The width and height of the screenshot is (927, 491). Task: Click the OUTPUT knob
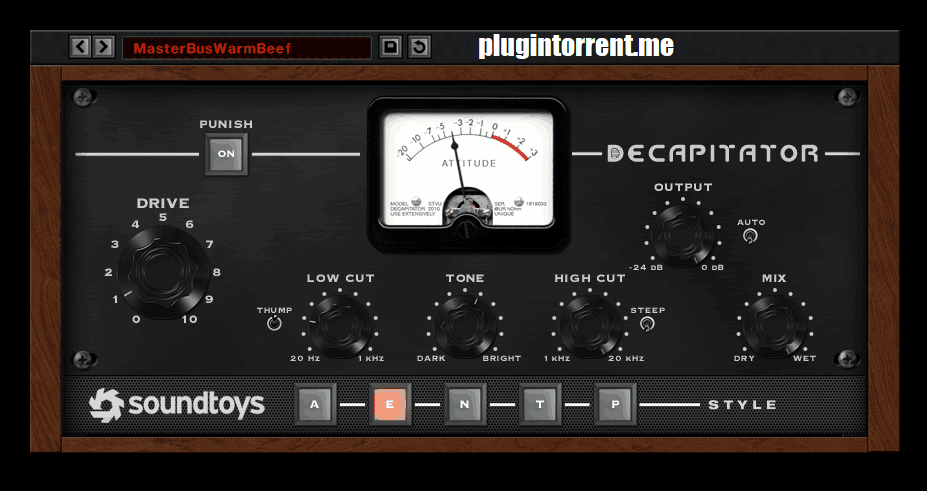click(683, 234)
